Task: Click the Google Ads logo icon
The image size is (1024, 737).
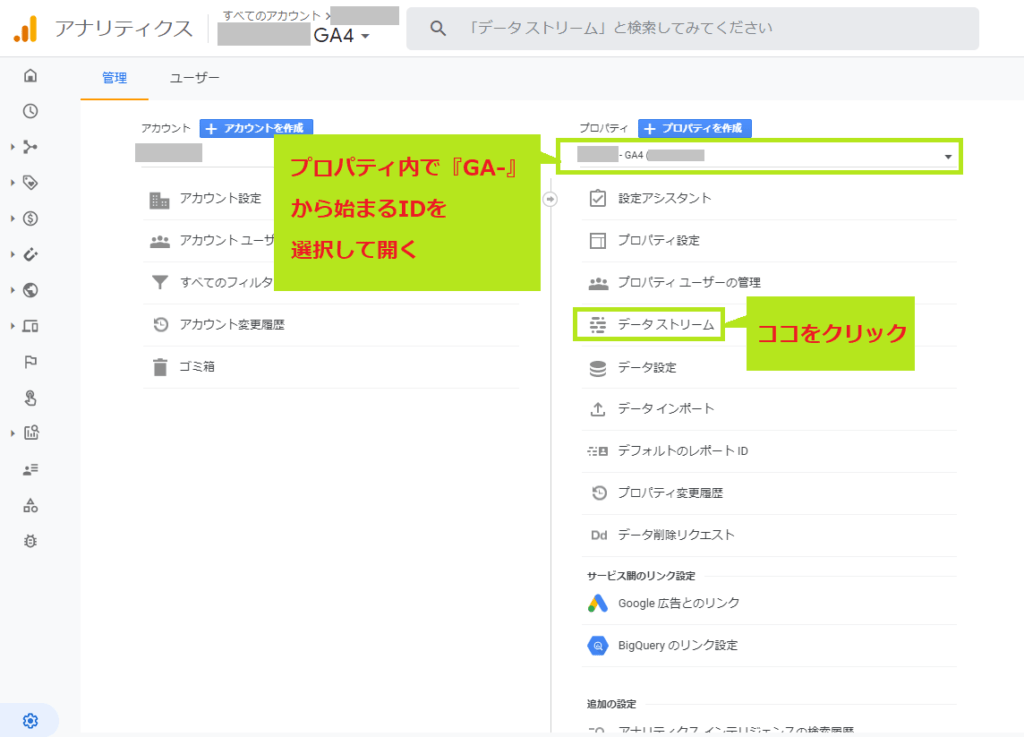Action: (598, 603)
